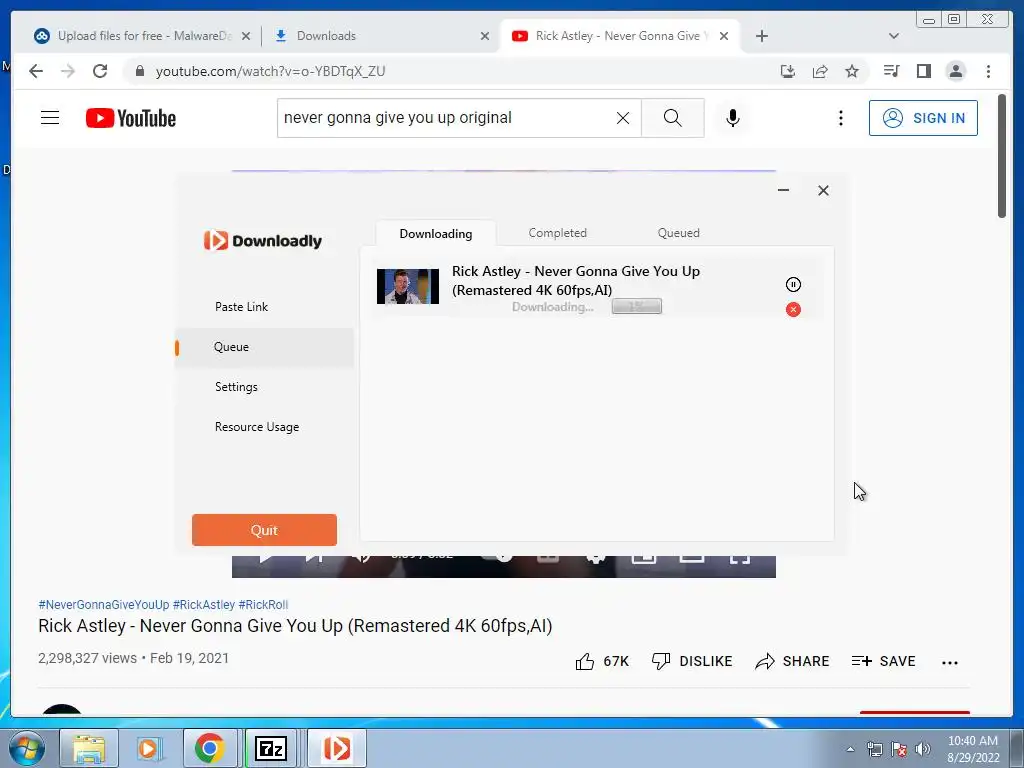Share this page from the address bar

(820, 71)
